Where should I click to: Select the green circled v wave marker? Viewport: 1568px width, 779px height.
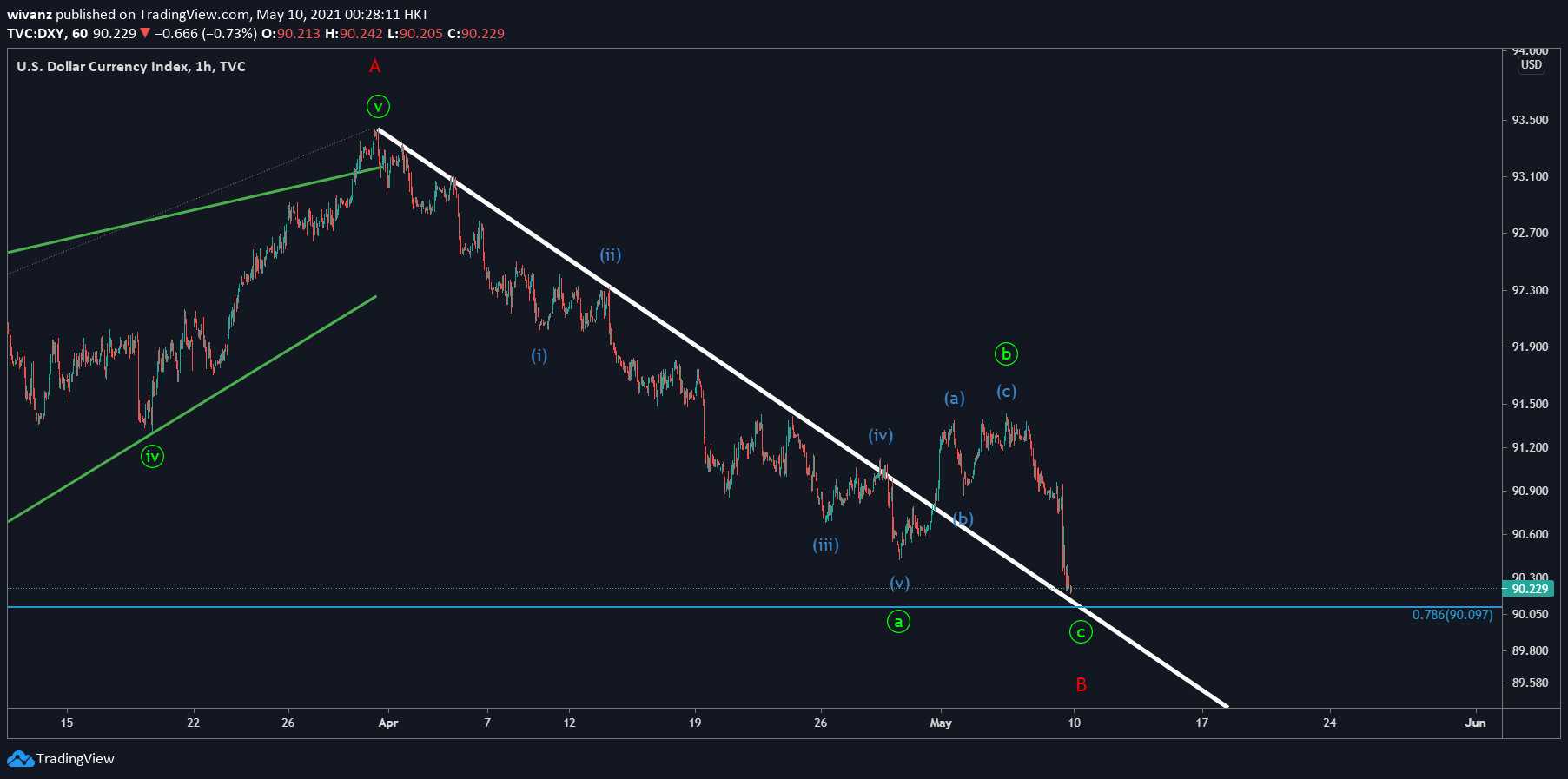point(378,107)
